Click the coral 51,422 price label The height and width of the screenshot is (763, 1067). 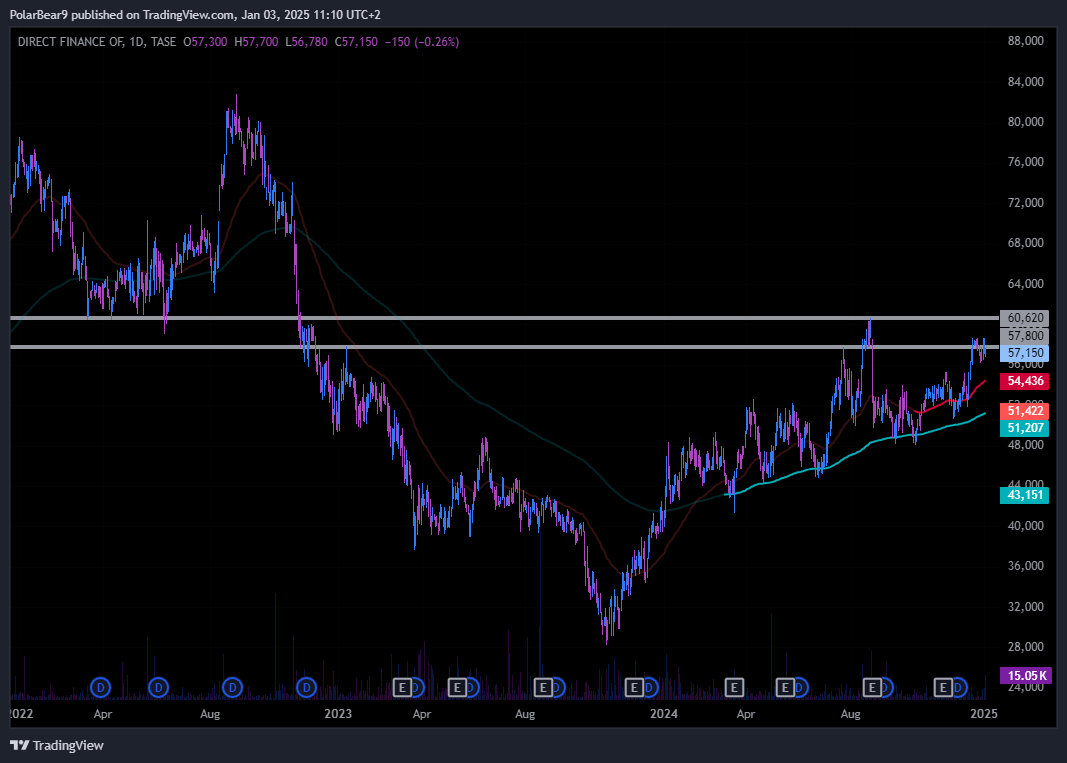1026,411
